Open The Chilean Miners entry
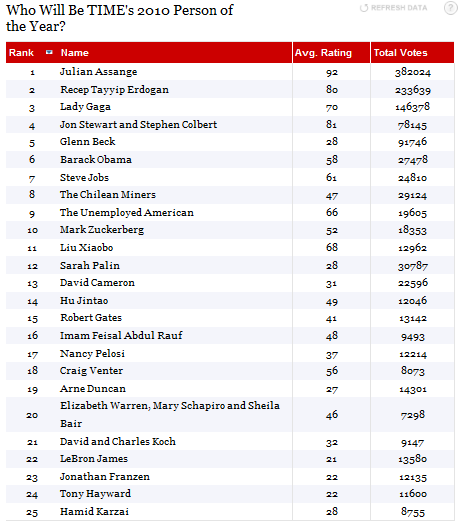Image resolution: width=458 pixels, height=524 pixels. tap(108, 194)
